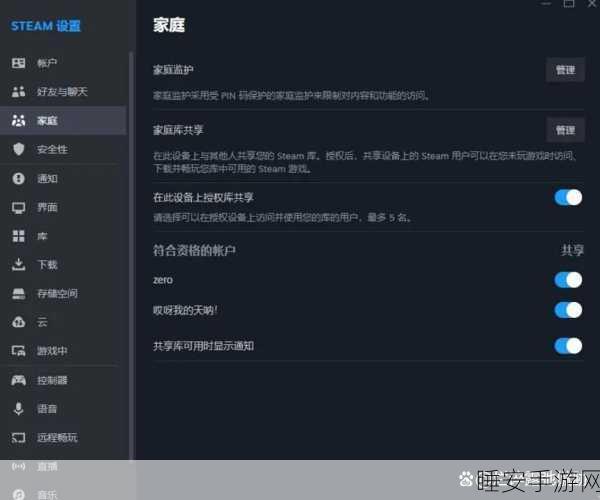The image size is (600, 500).
Task: Select the 通知 notification icon
Action: [18, 178]
